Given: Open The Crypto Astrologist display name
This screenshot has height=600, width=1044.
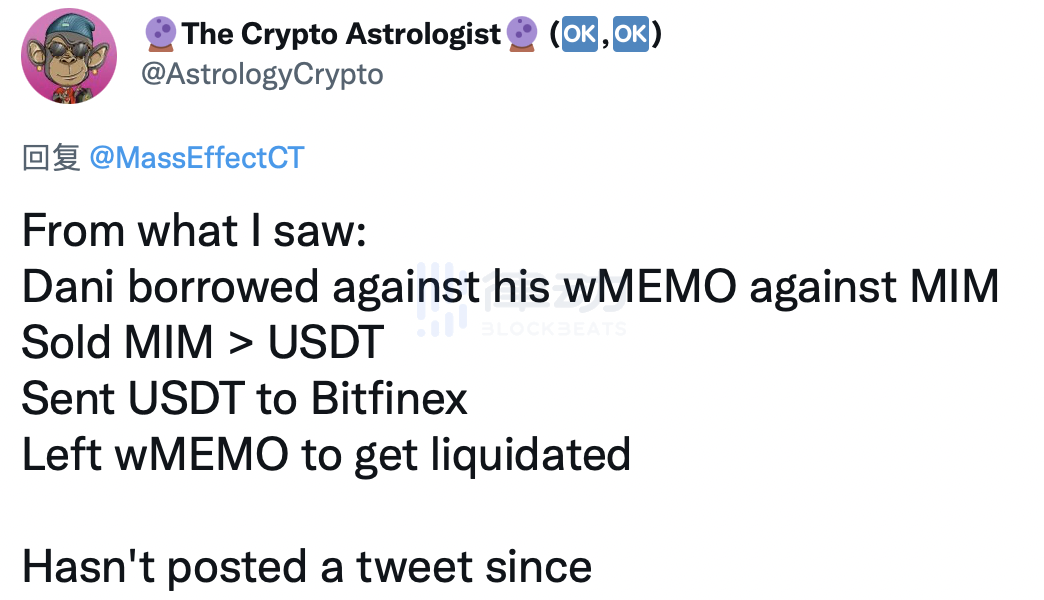Looking at the screenshot, I should [x=341, y=34].
